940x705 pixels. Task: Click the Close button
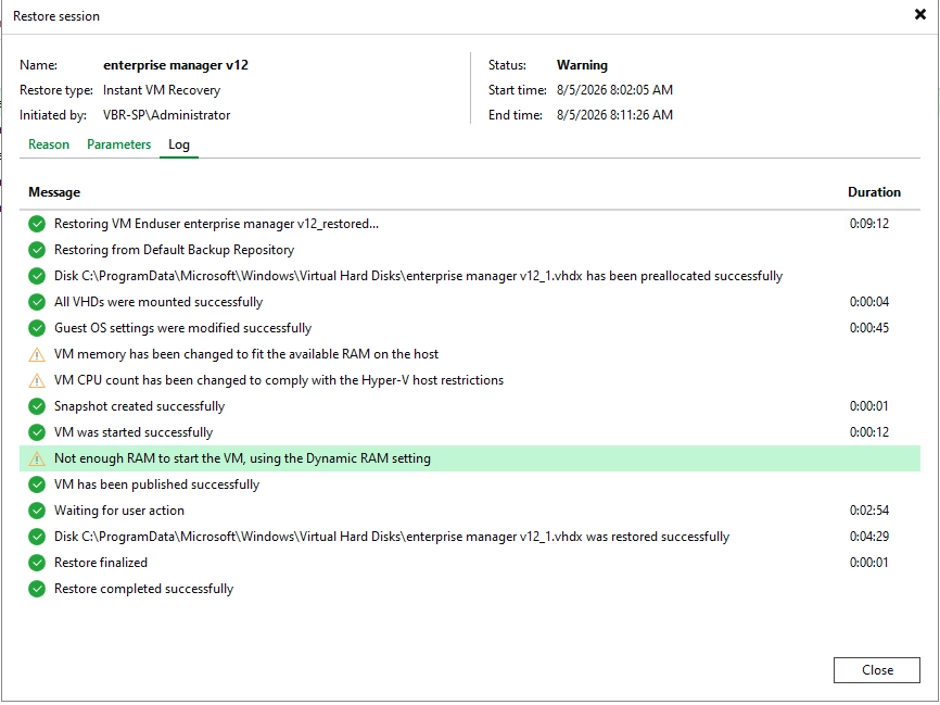[876, 670]
